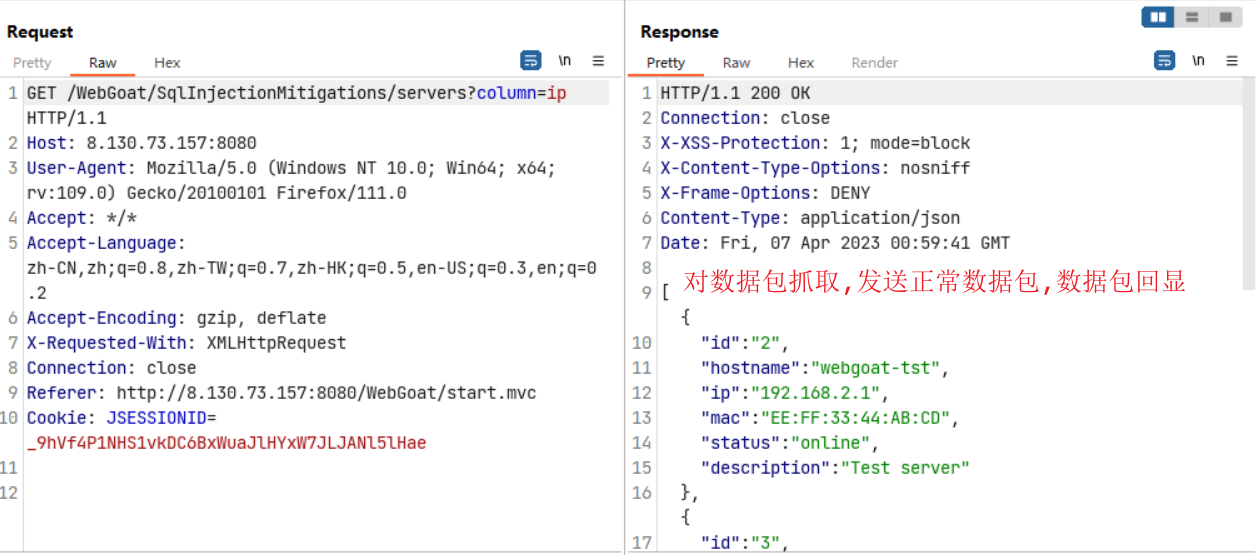Screen dimensions: 1257x555
Task: Open the Request panel hamburger options menu
Action: pyautogui.click(x=598, y=61)
